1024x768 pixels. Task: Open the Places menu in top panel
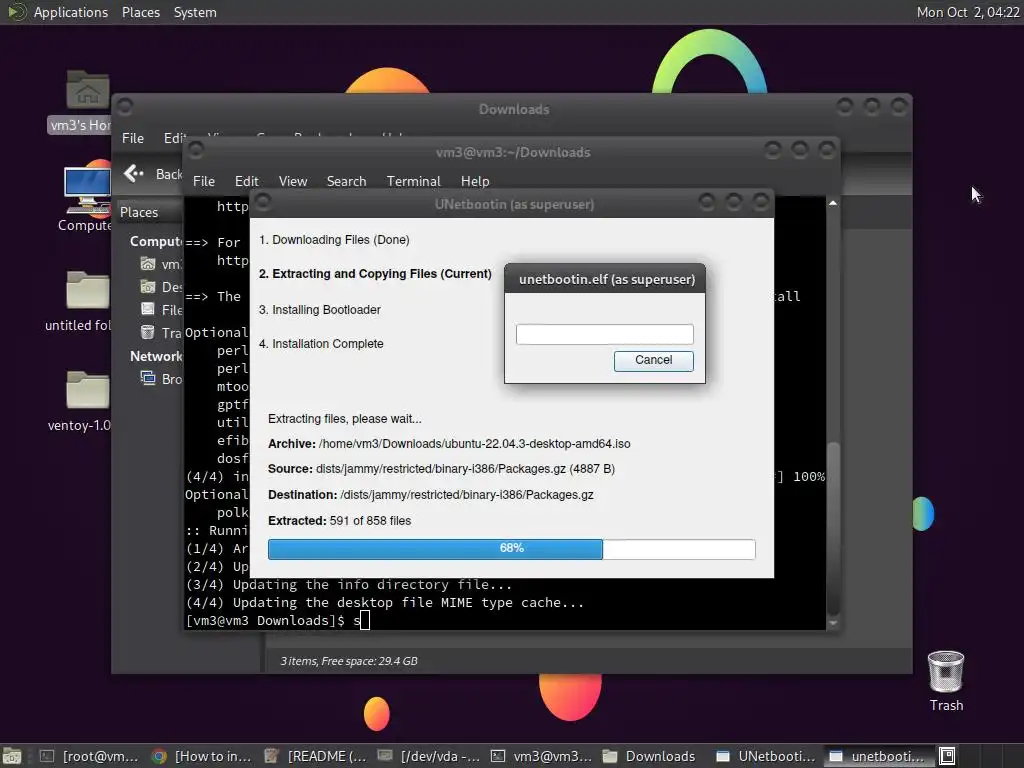tap(140, 12)
